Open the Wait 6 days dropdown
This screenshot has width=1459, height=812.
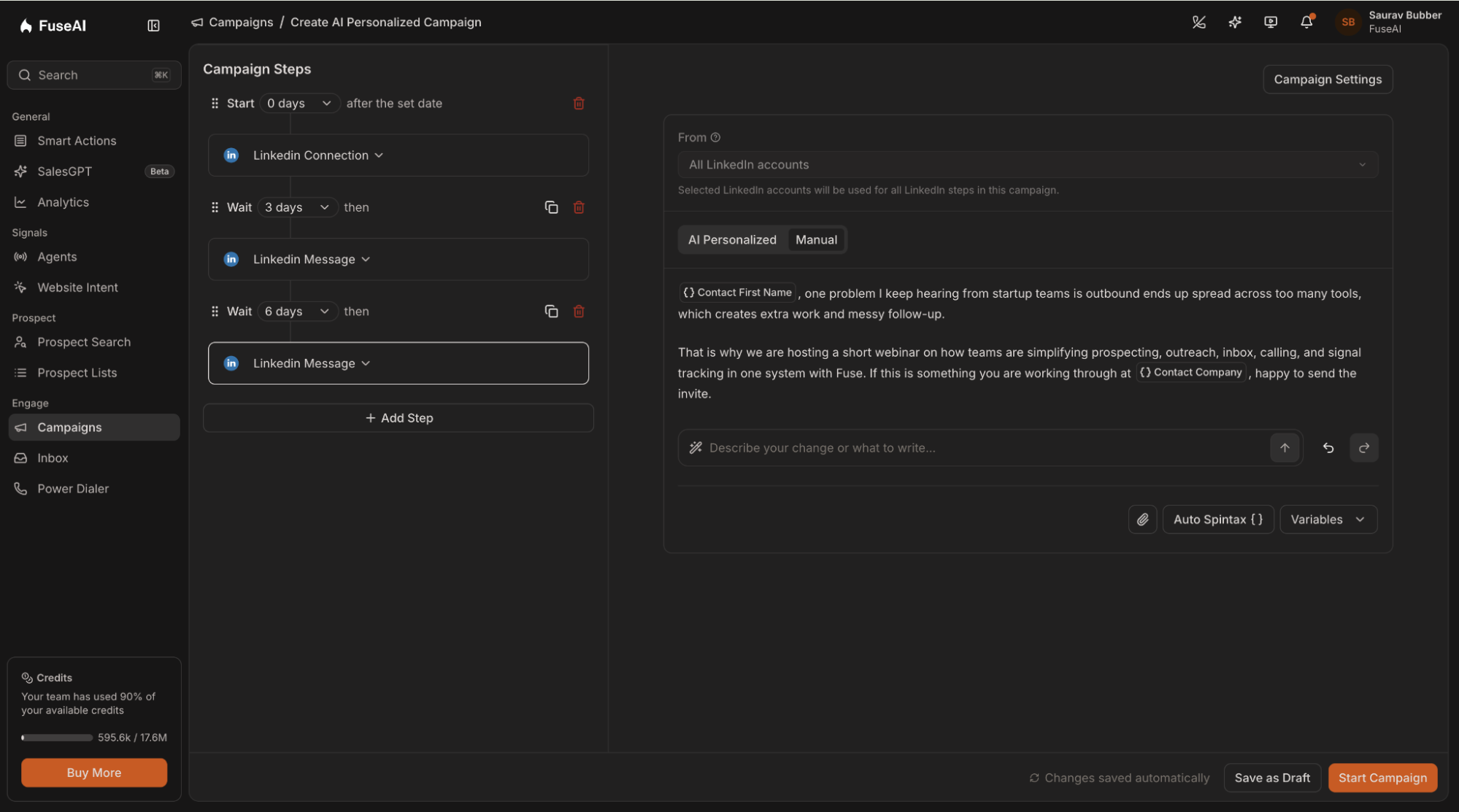[298, 312]
